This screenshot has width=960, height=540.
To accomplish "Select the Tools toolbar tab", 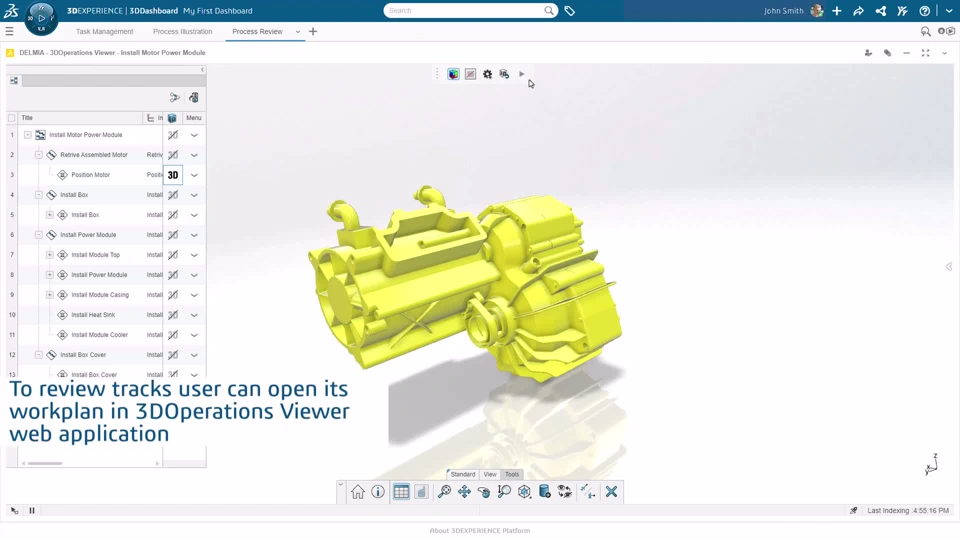I will tap(512, 474).
